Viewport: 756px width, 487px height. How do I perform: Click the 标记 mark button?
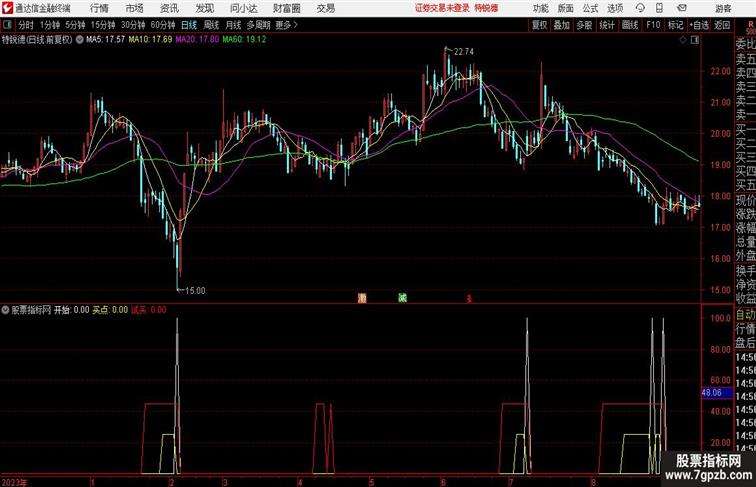pyautogui.click(x=675, y=25)
